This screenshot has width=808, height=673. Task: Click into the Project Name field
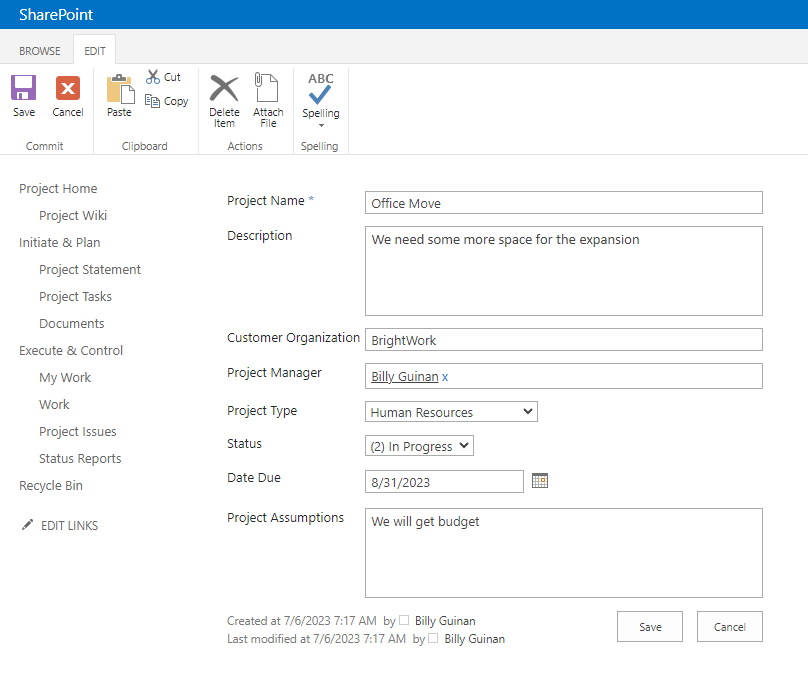tap(563, 203)
